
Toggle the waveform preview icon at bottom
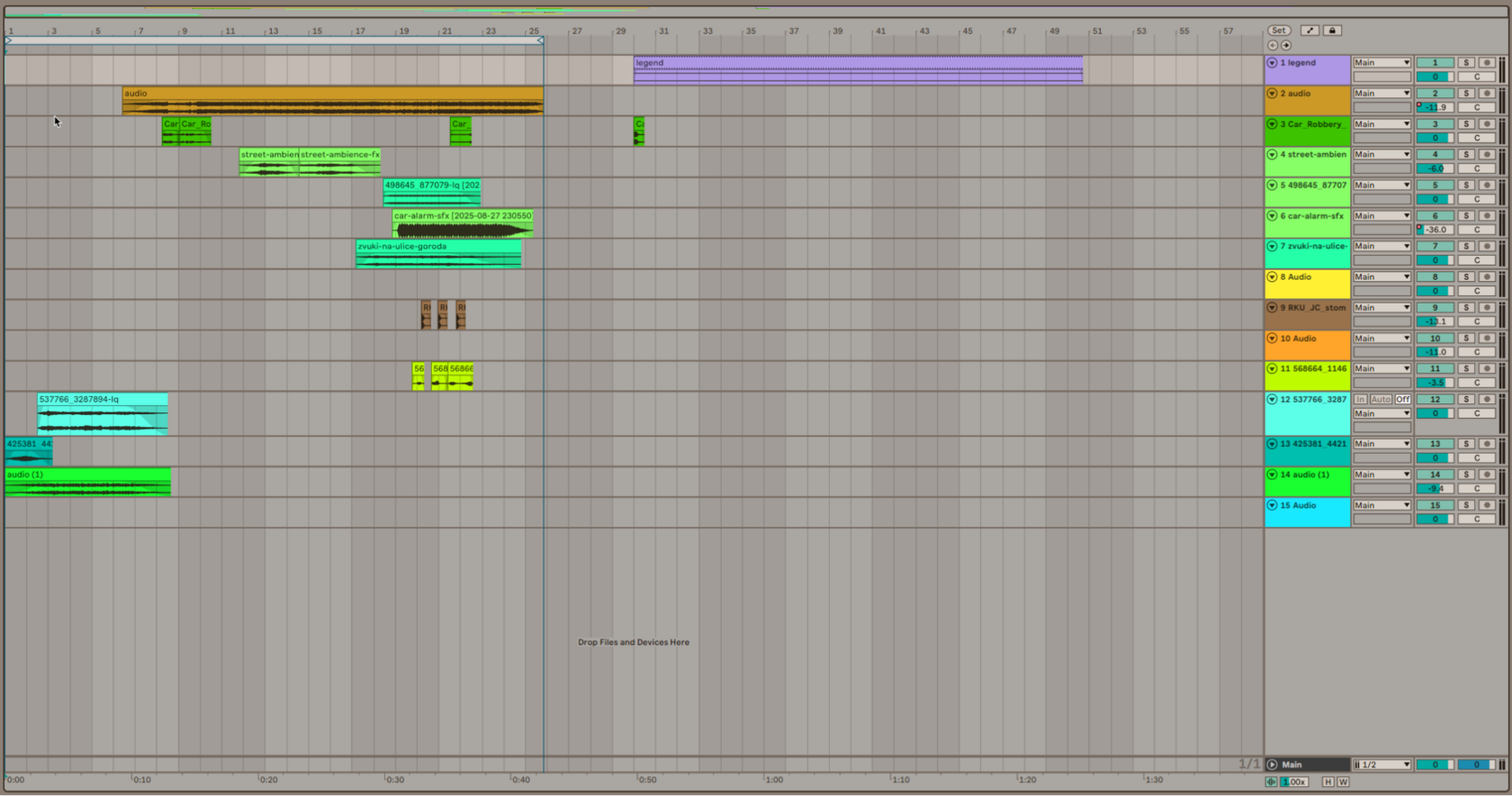(x=1272, y=782)
